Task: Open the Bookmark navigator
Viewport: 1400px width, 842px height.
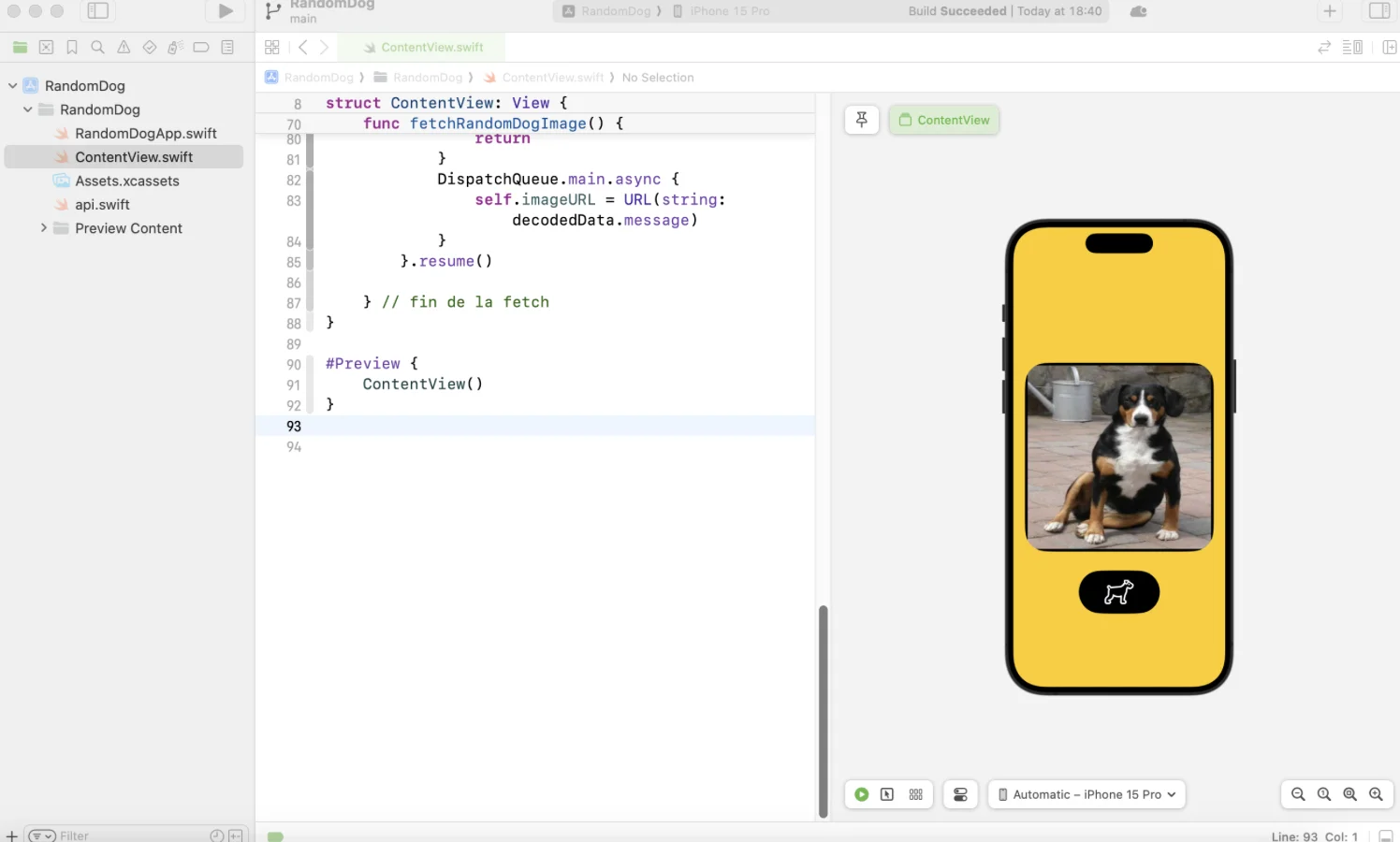Action: point(72,48)
